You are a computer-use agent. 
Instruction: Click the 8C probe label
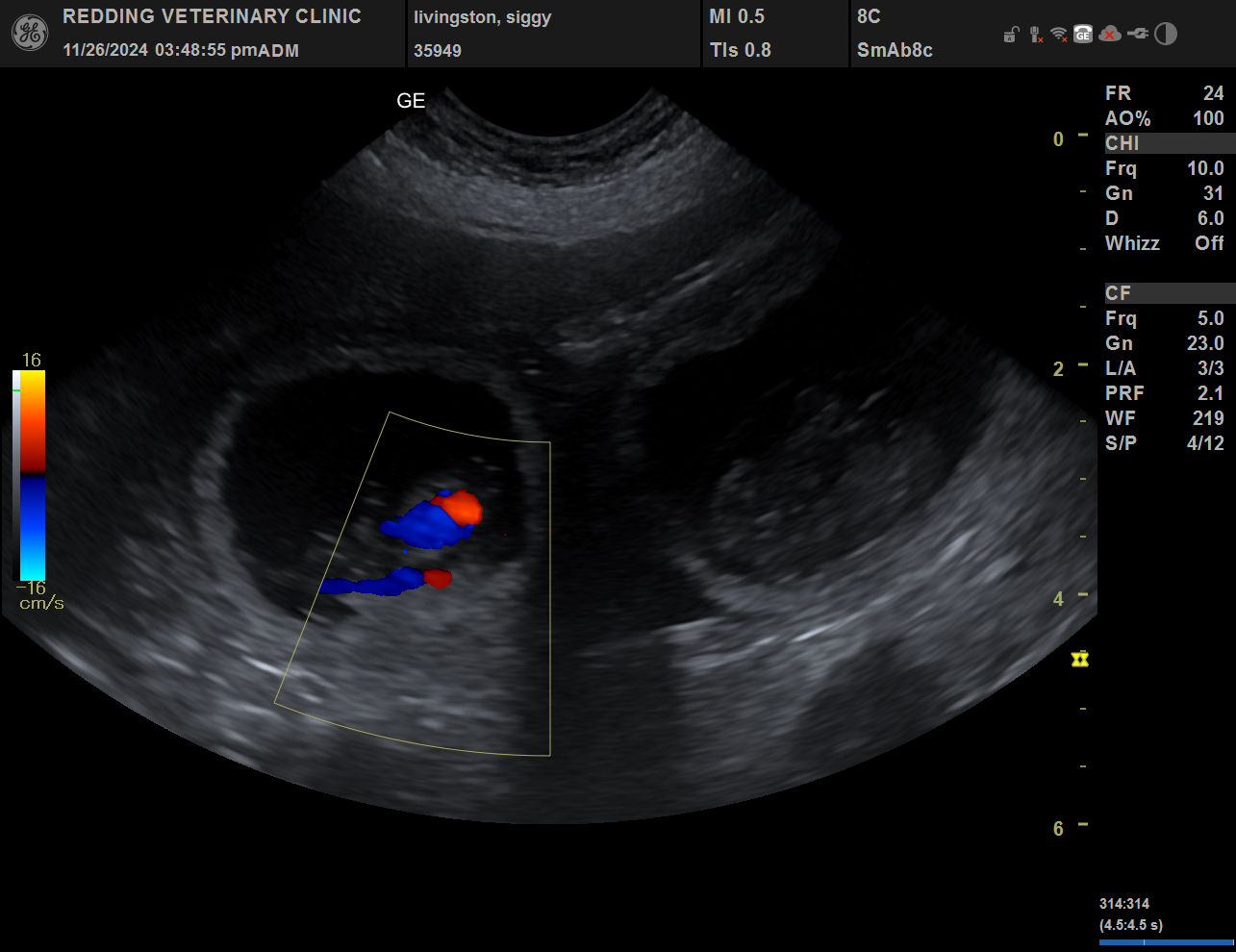click(869, 16)
